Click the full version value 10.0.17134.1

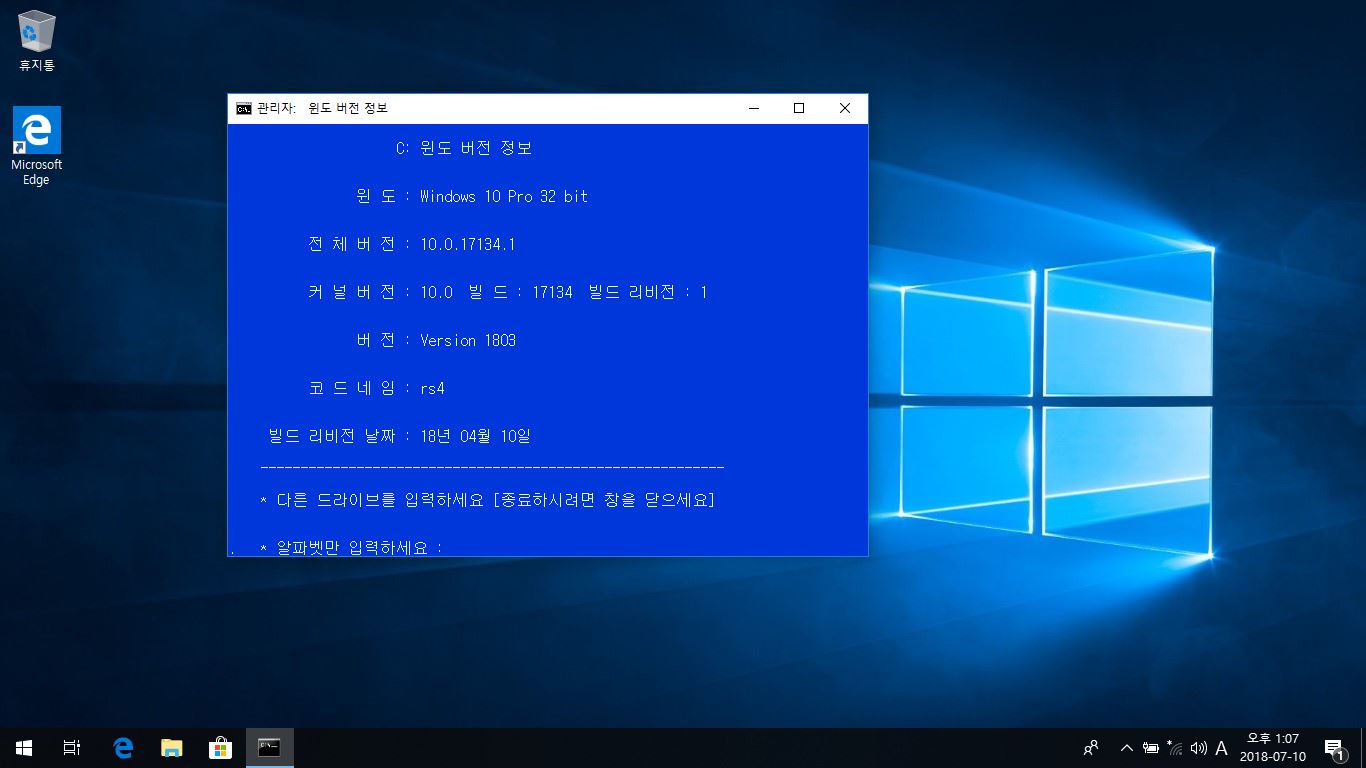tap(468, 244)
